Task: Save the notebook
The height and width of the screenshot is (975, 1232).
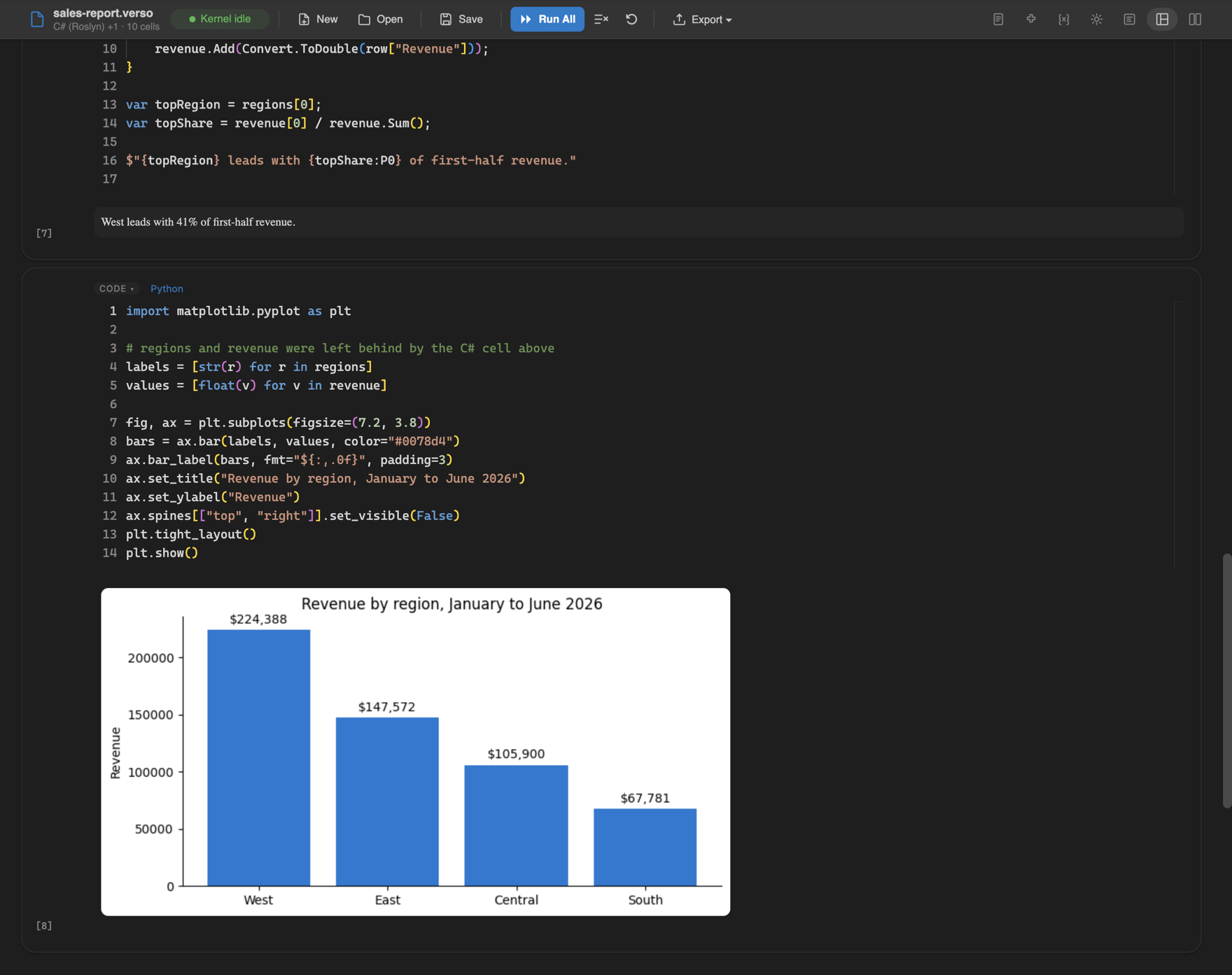Action: pyautogui.click(x=461, y=20)
